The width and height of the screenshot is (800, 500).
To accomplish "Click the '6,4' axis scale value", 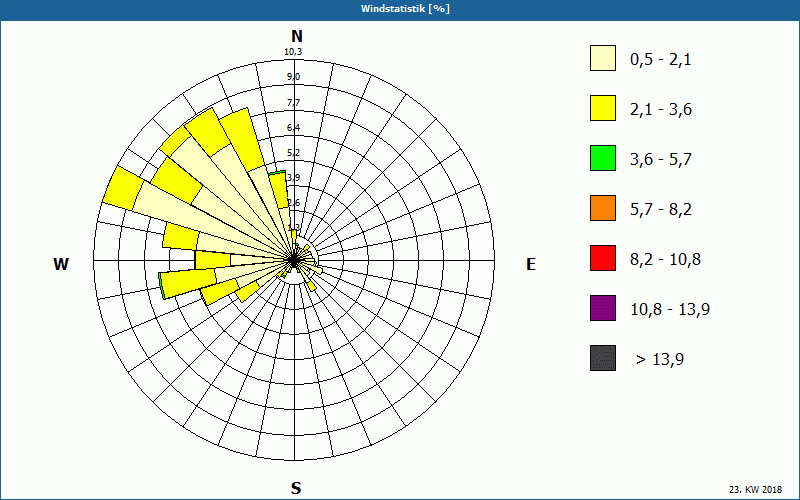I will (293, 128).
